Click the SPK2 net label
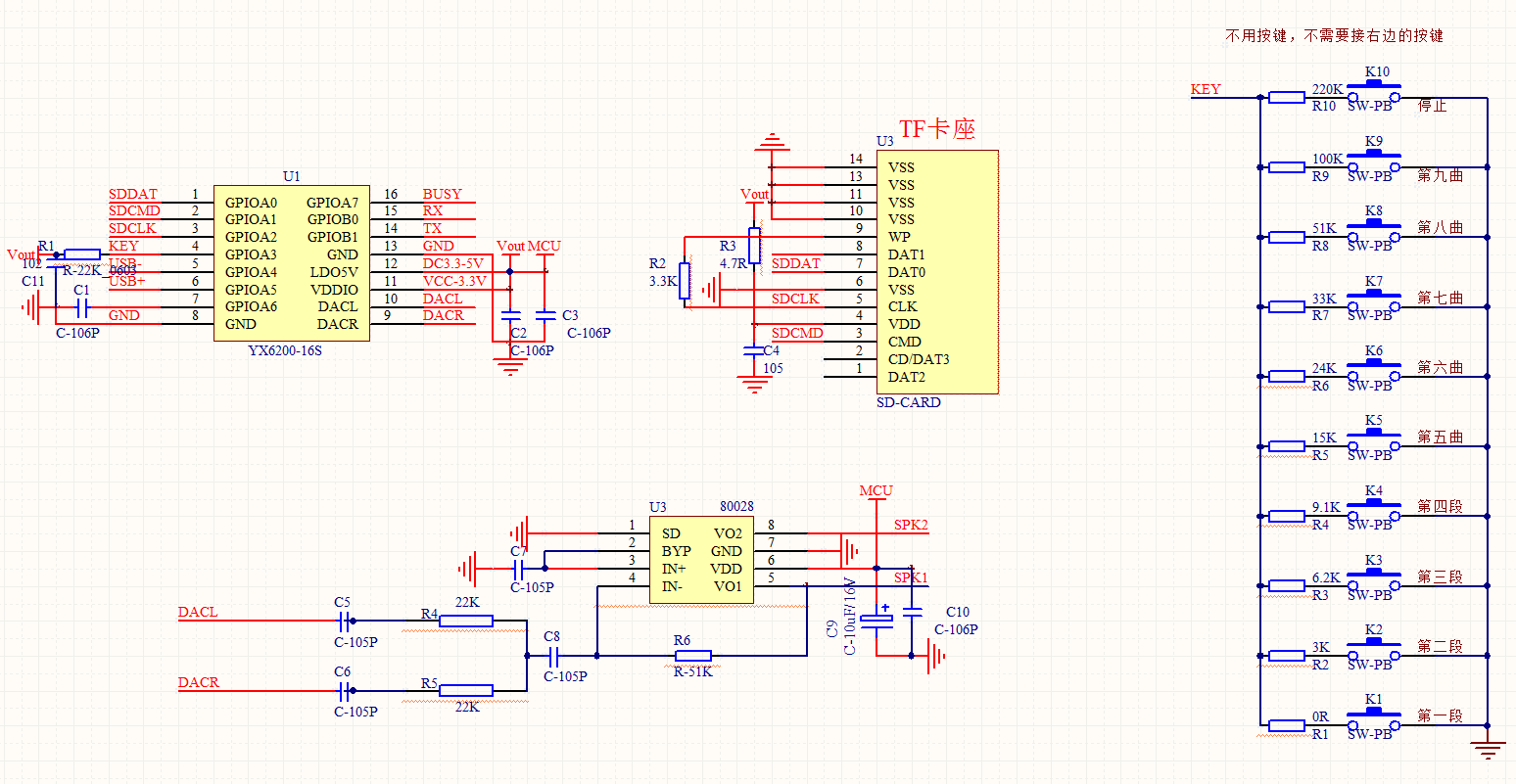Screen dimensions: 1516x784 910,526
